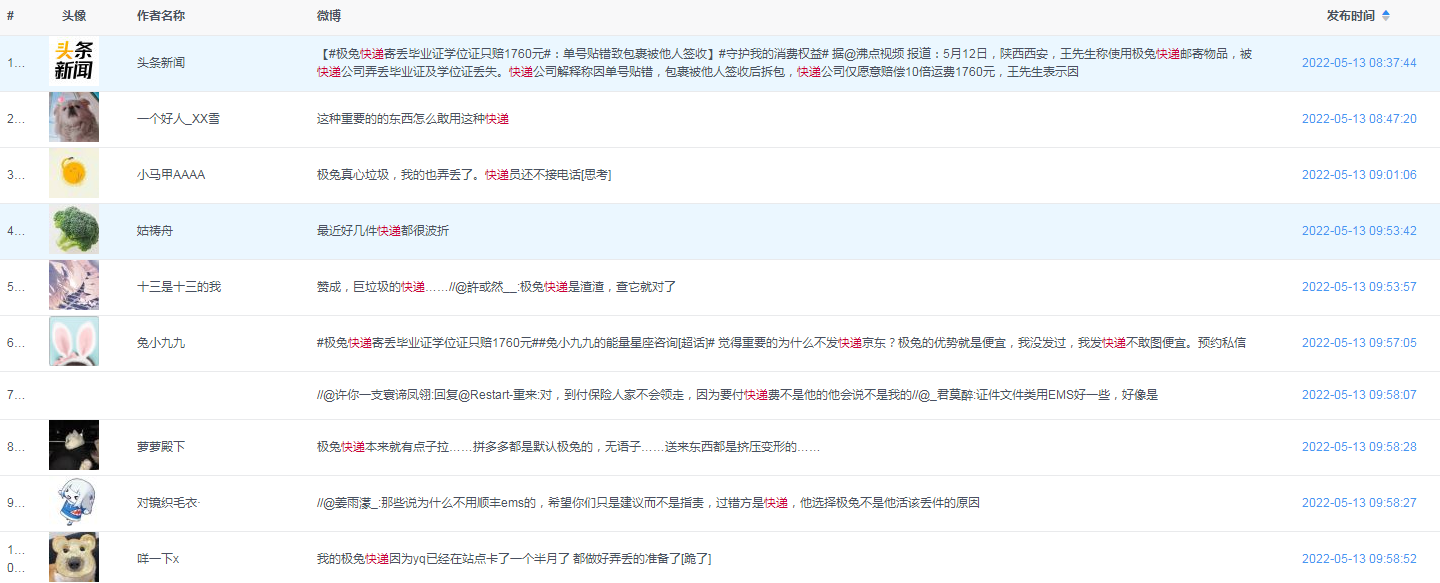
Task: Click the rabbit-ears avatar of 兔小九九
Action: pyautogui.click(x=73, y=341)
